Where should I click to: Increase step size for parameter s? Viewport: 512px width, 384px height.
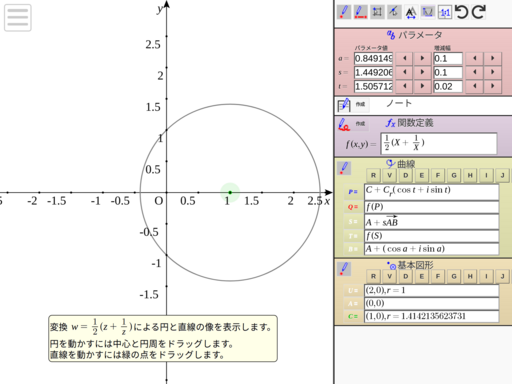(493, 72)
